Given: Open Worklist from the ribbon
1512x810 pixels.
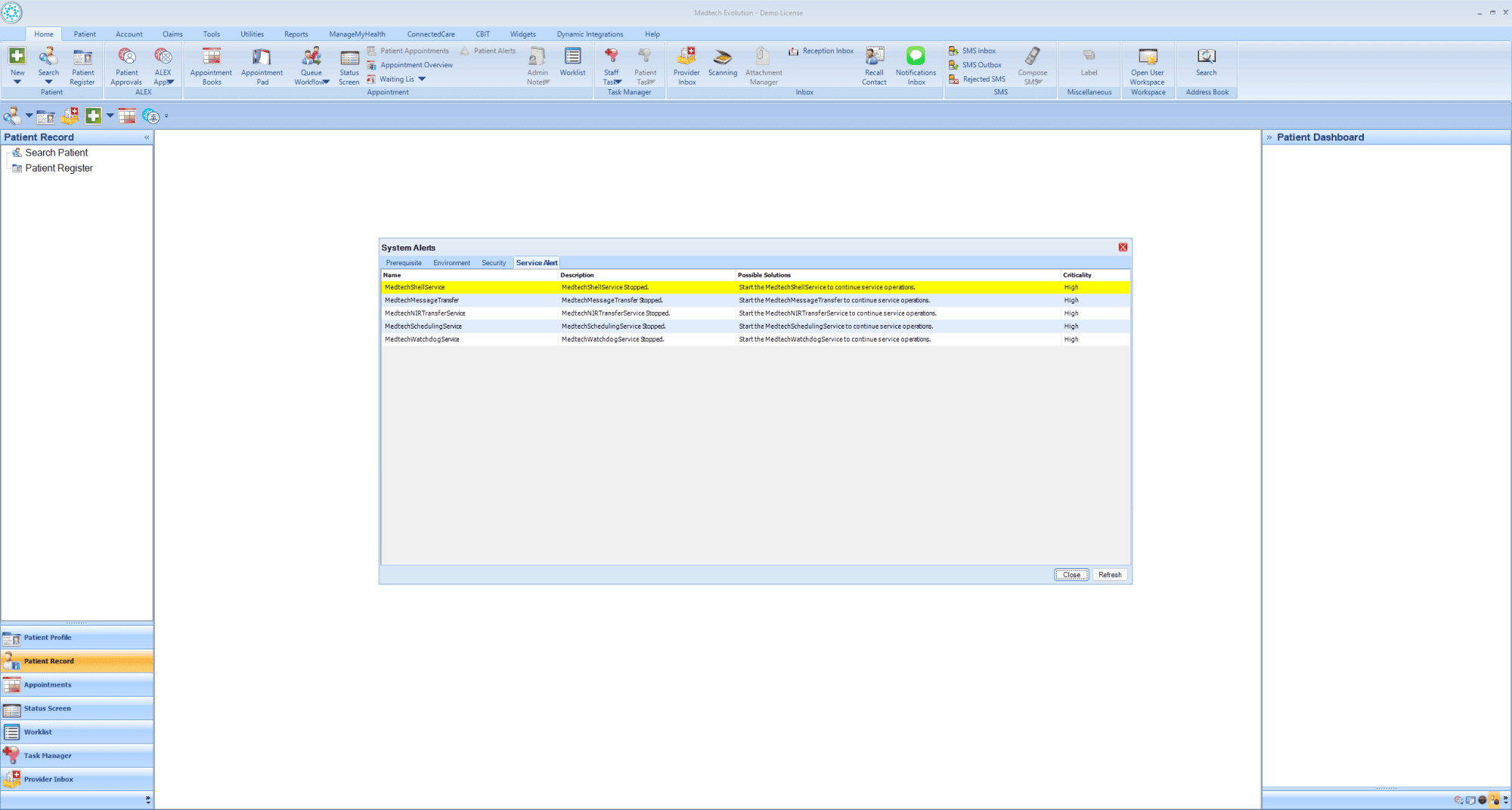Looking at the screenshot, I should pos(572,62).
